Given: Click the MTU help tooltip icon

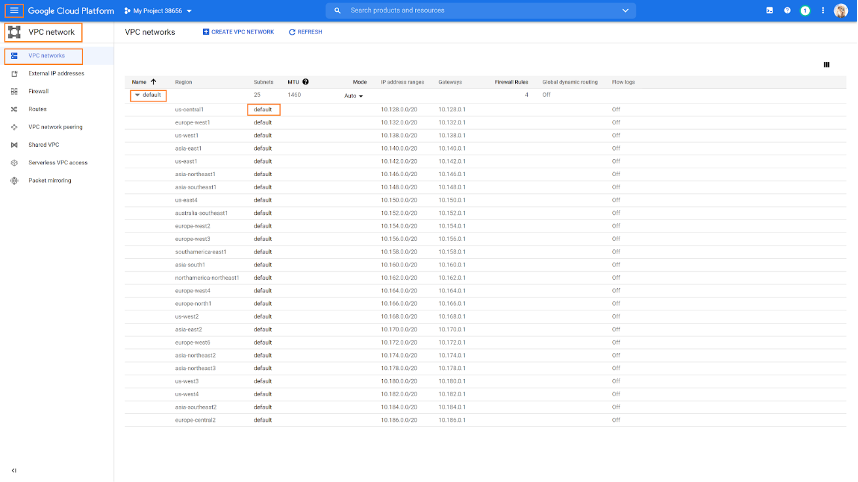Looking at the screenshot, I should [x=305, y=81].
